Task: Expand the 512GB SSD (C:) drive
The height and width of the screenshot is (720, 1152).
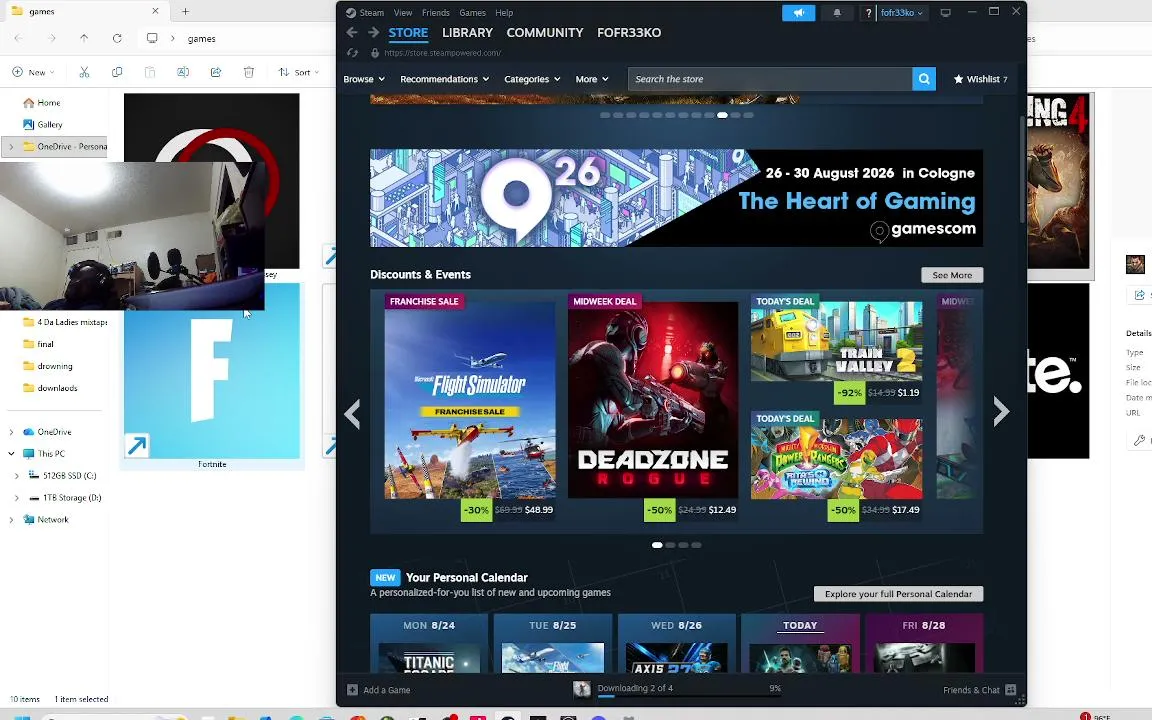Action: tap(17, 476)
